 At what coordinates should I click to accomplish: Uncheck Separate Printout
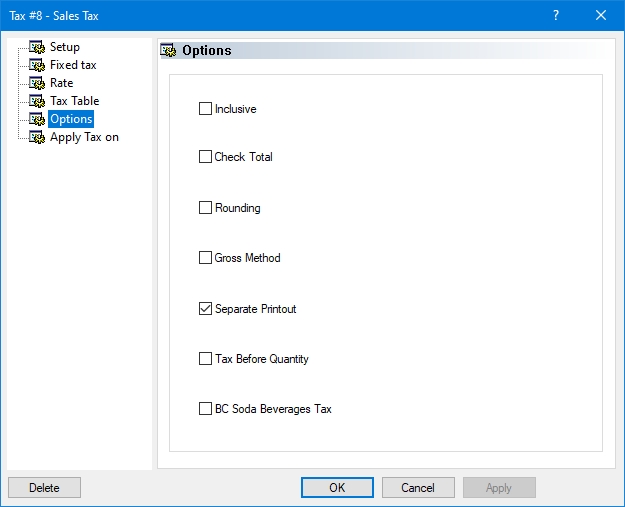click(206, 309)
